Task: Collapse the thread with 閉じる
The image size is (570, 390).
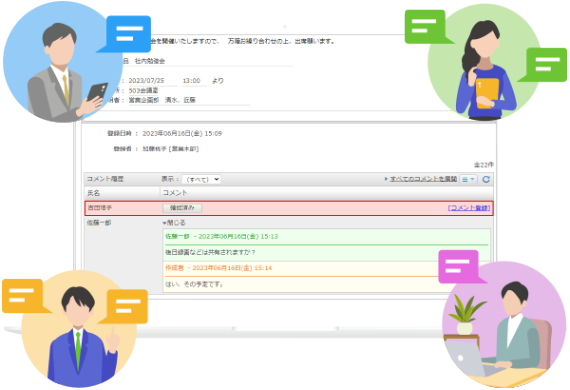Action: tap(174, 222)
